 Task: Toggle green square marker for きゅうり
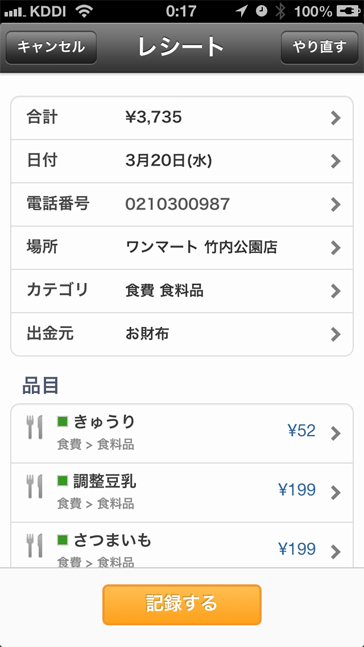[62, 421]
